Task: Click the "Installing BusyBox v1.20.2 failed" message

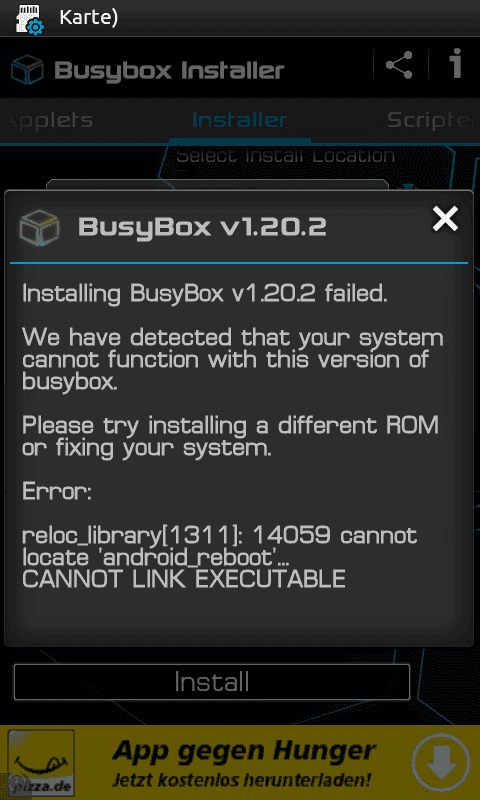Action: click(205, 294)
